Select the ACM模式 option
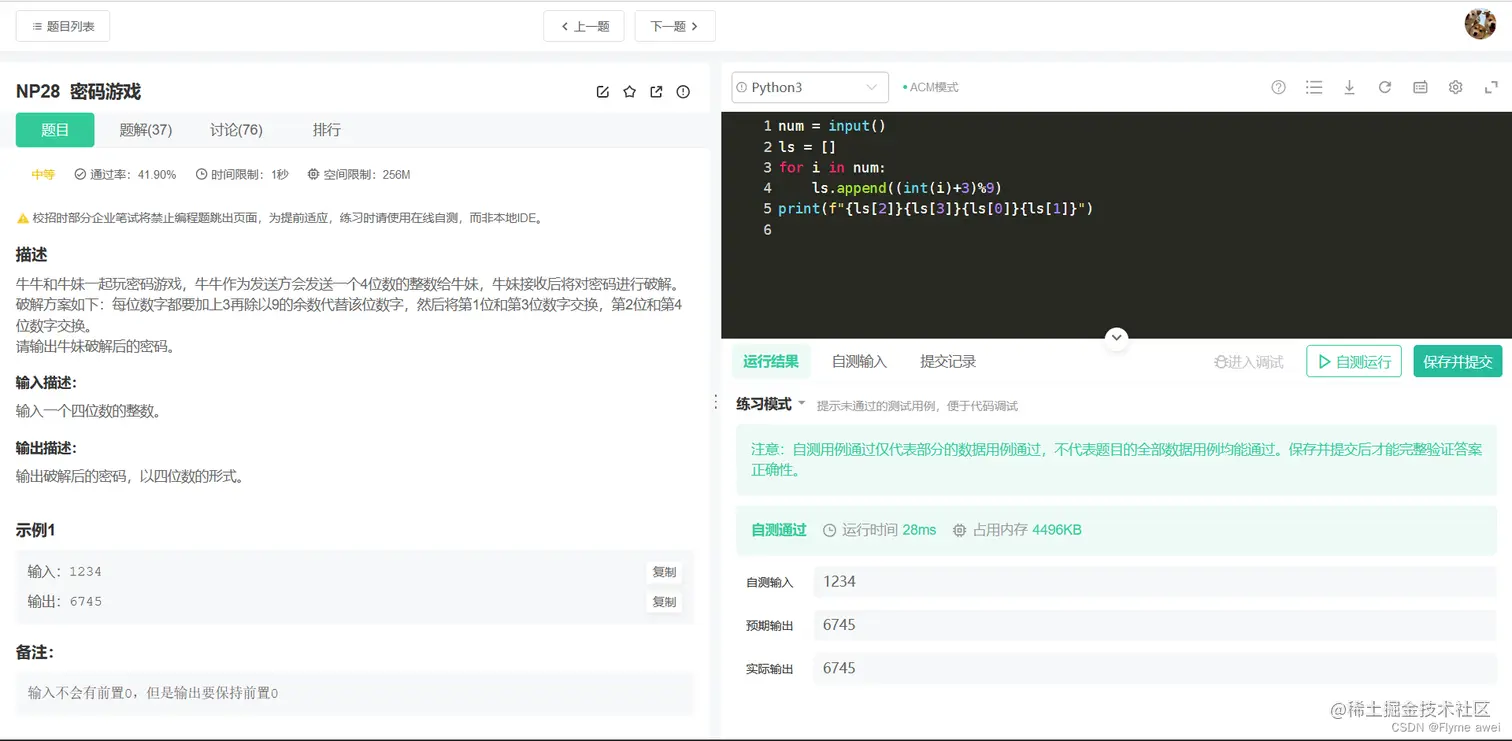The width and height of the screenshot is (1512, 741). (930, 87)
